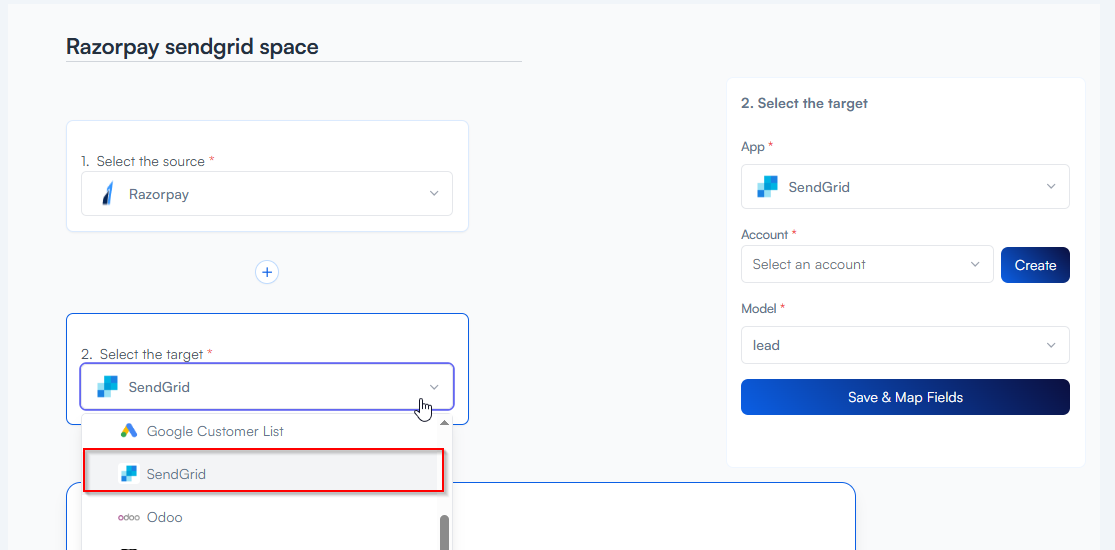Collapse the left target dropdown using its chevron
This screenshot has width=1115, height=550.
pyautogui.click(x=434, y=387)
